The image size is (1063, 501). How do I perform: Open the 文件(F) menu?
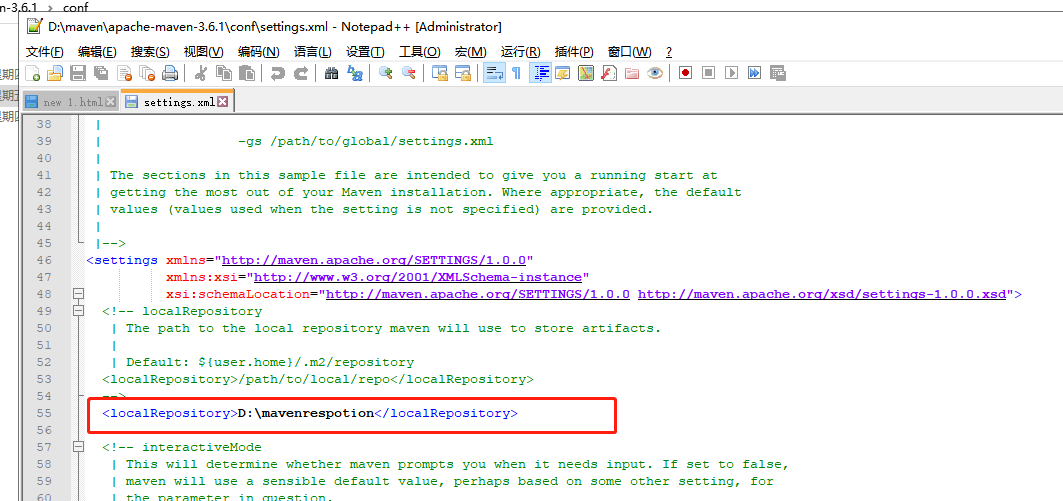coord(45,52)
